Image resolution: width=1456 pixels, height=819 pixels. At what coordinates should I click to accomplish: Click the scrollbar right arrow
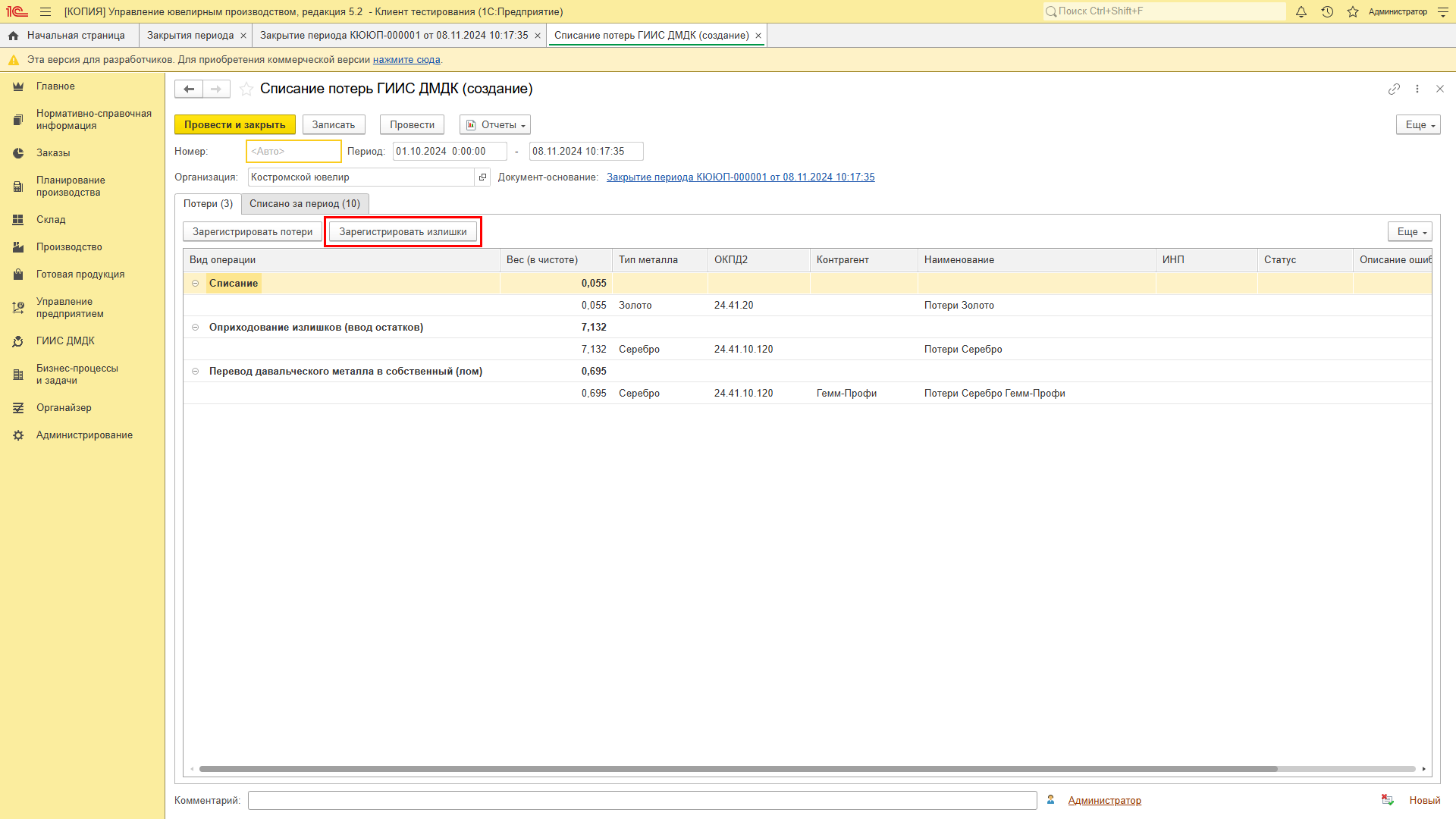pos(1424,769)
